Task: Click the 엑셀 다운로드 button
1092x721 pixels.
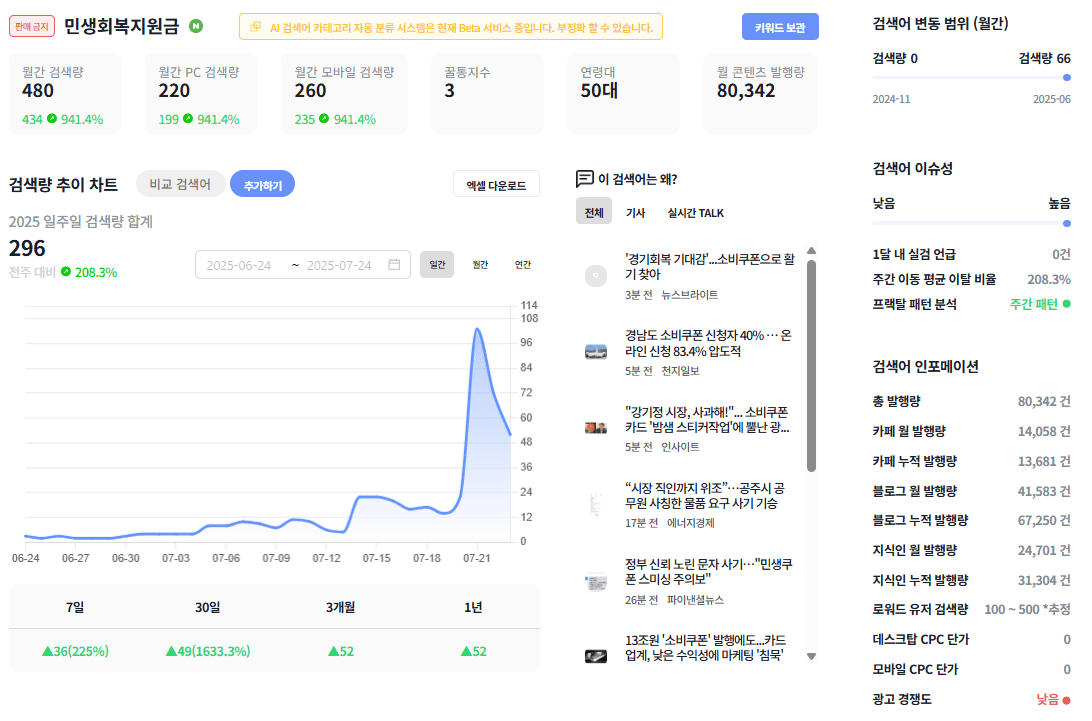Action: [x=497, y=185]
